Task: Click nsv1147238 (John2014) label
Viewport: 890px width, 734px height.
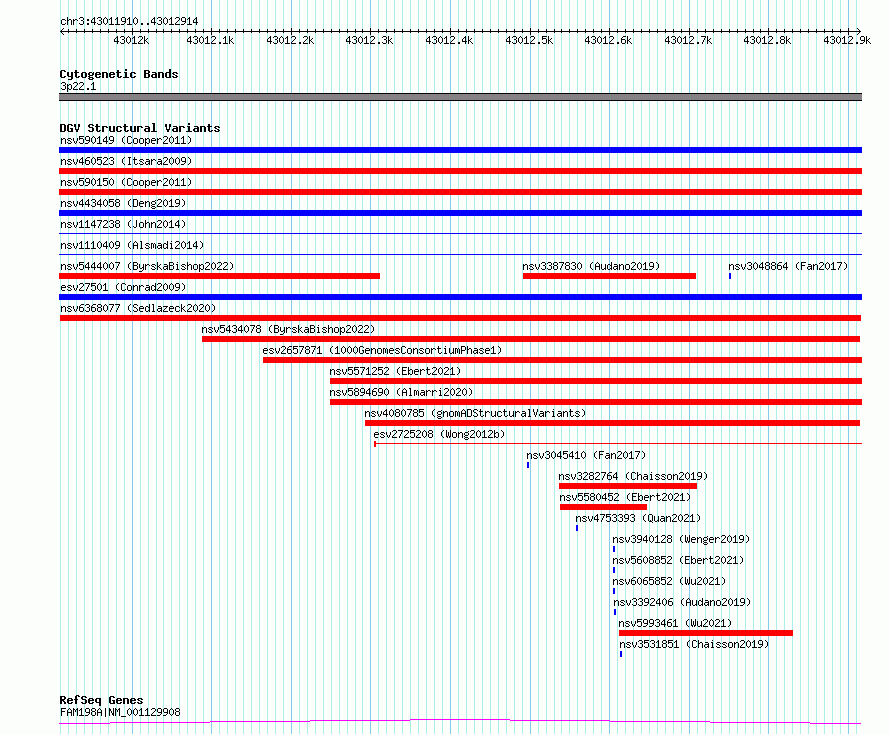Action: pyautogui.click(x=123, y=224)
